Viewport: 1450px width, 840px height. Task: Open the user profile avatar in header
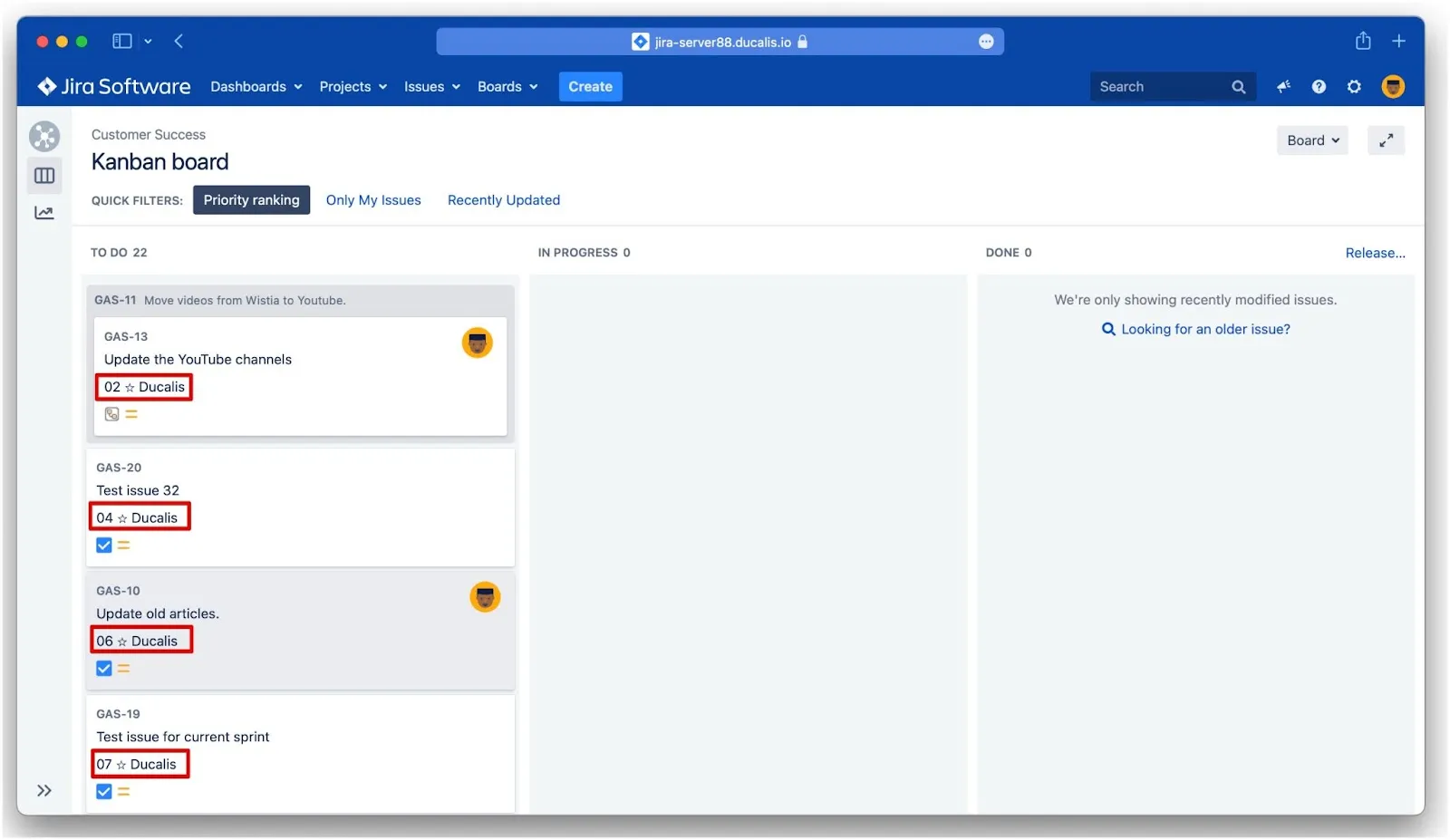pos(1393,87)
